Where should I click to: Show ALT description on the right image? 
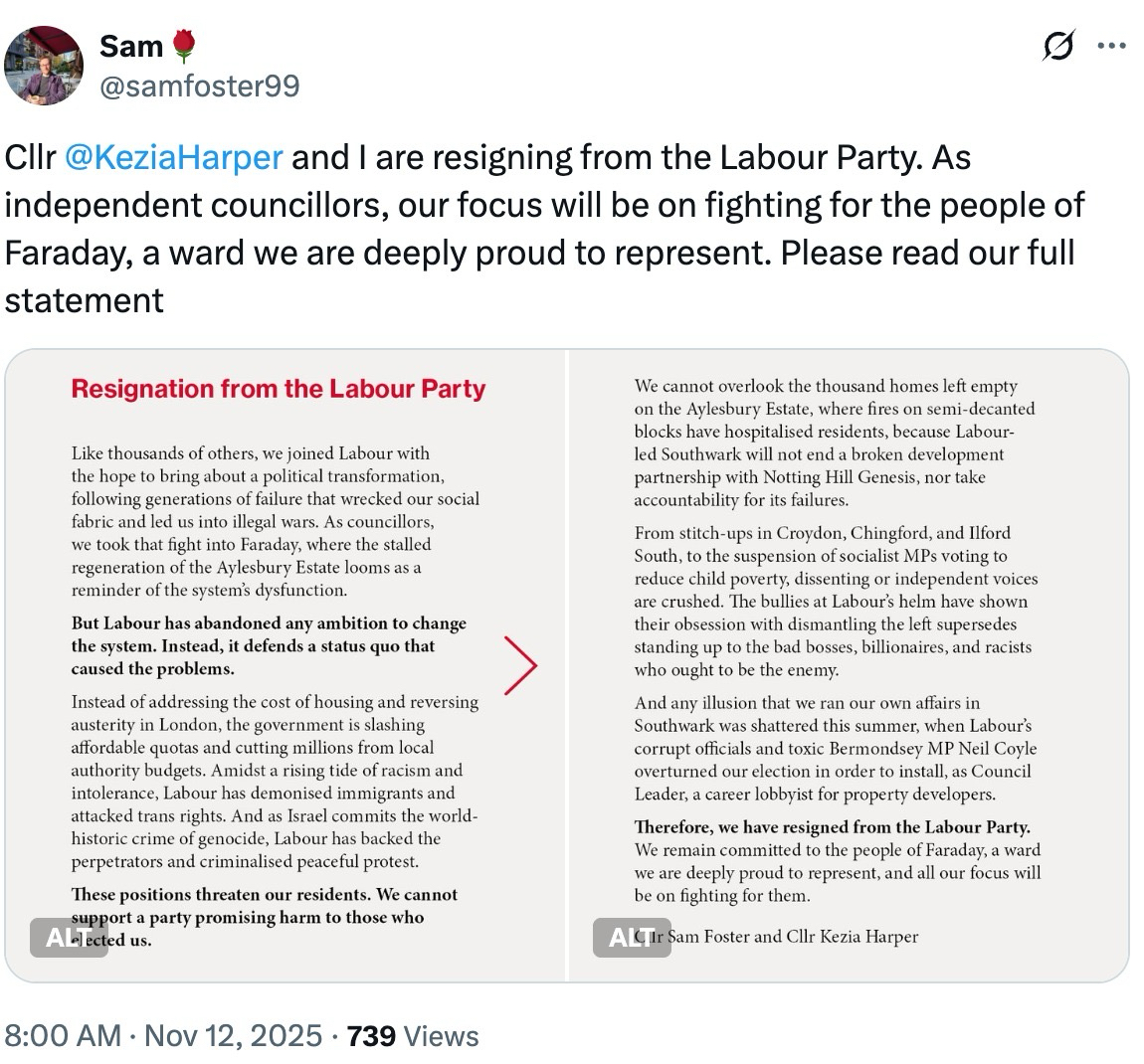click(632, 937)
